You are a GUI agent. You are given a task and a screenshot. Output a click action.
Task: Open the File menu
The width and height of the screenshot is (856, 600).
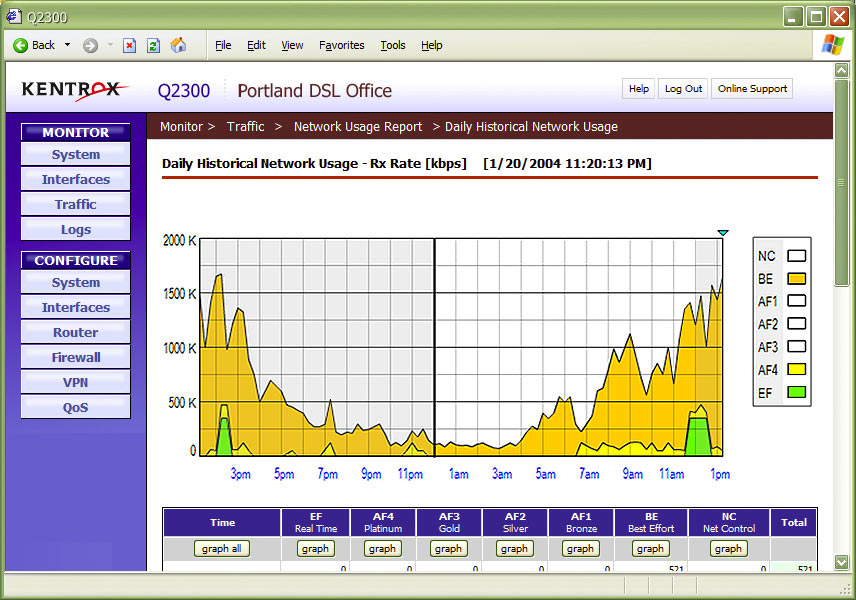click(223, 45)
